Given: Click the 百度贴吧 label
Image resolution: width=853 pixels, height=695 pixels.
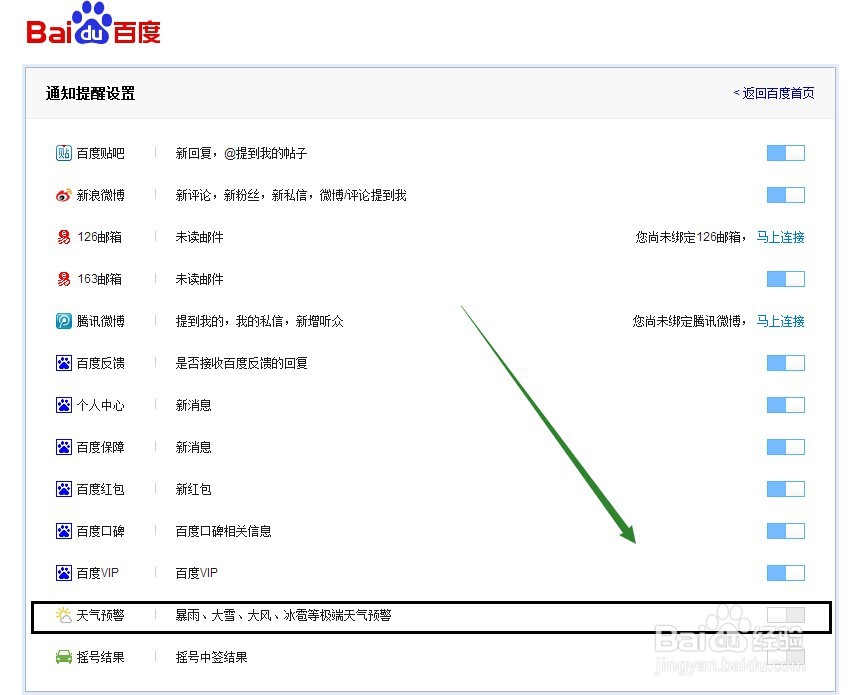Looking at the screenshot, I should (101, 153).
